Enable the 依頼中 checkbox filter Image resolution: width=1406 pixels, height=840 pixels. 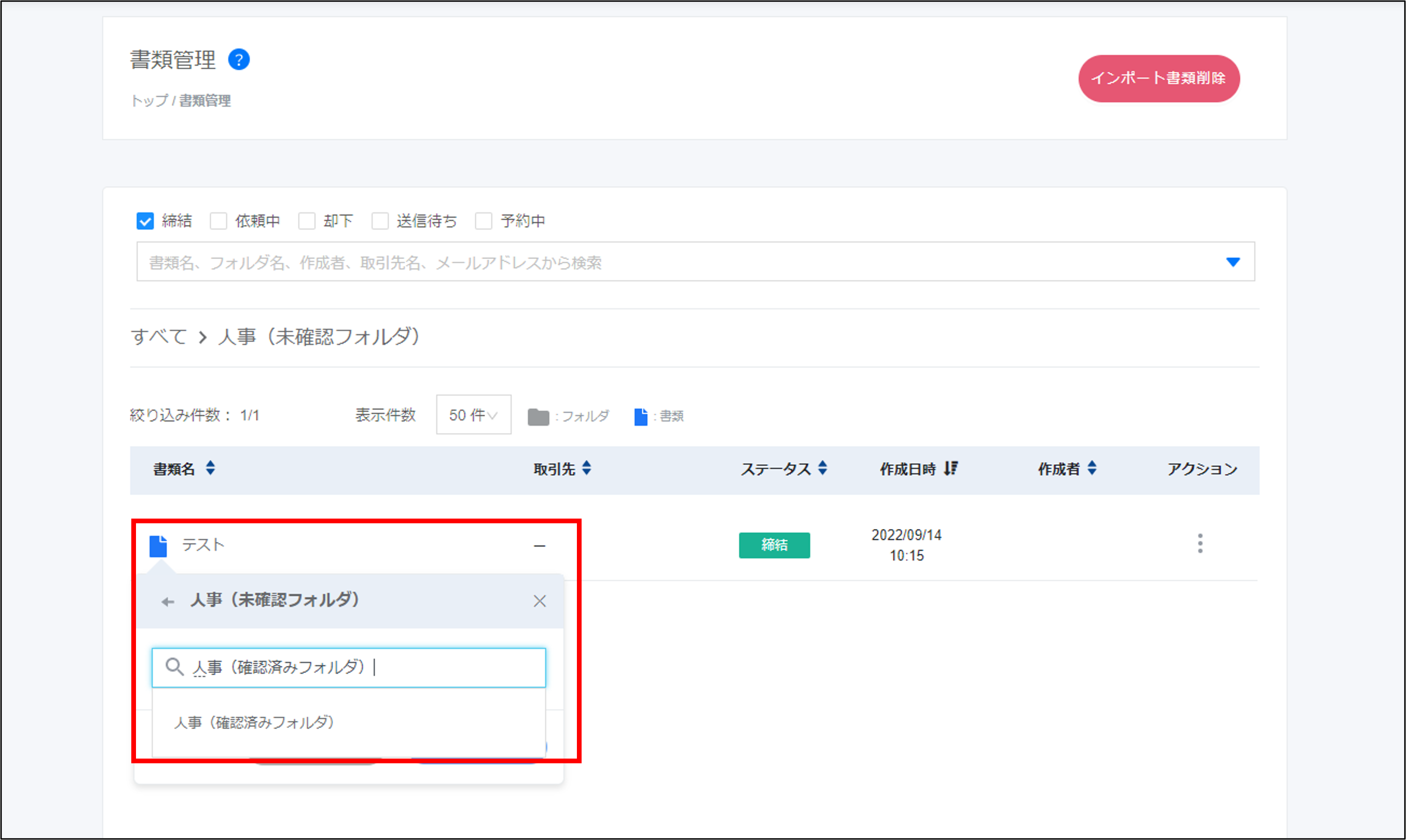click(218, 221)
